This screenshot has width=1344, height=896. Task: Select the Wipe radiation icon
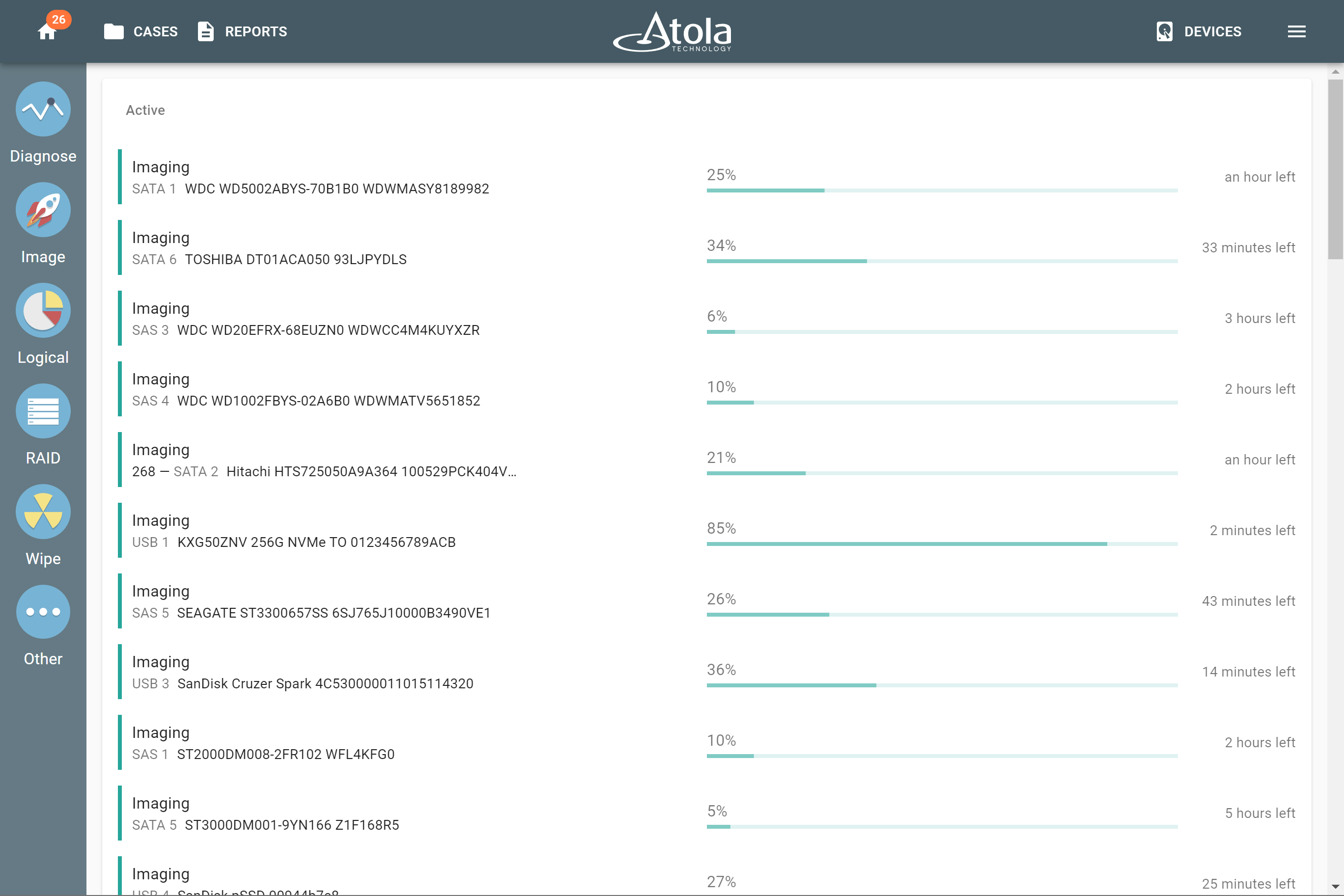(x=43, y=512)
